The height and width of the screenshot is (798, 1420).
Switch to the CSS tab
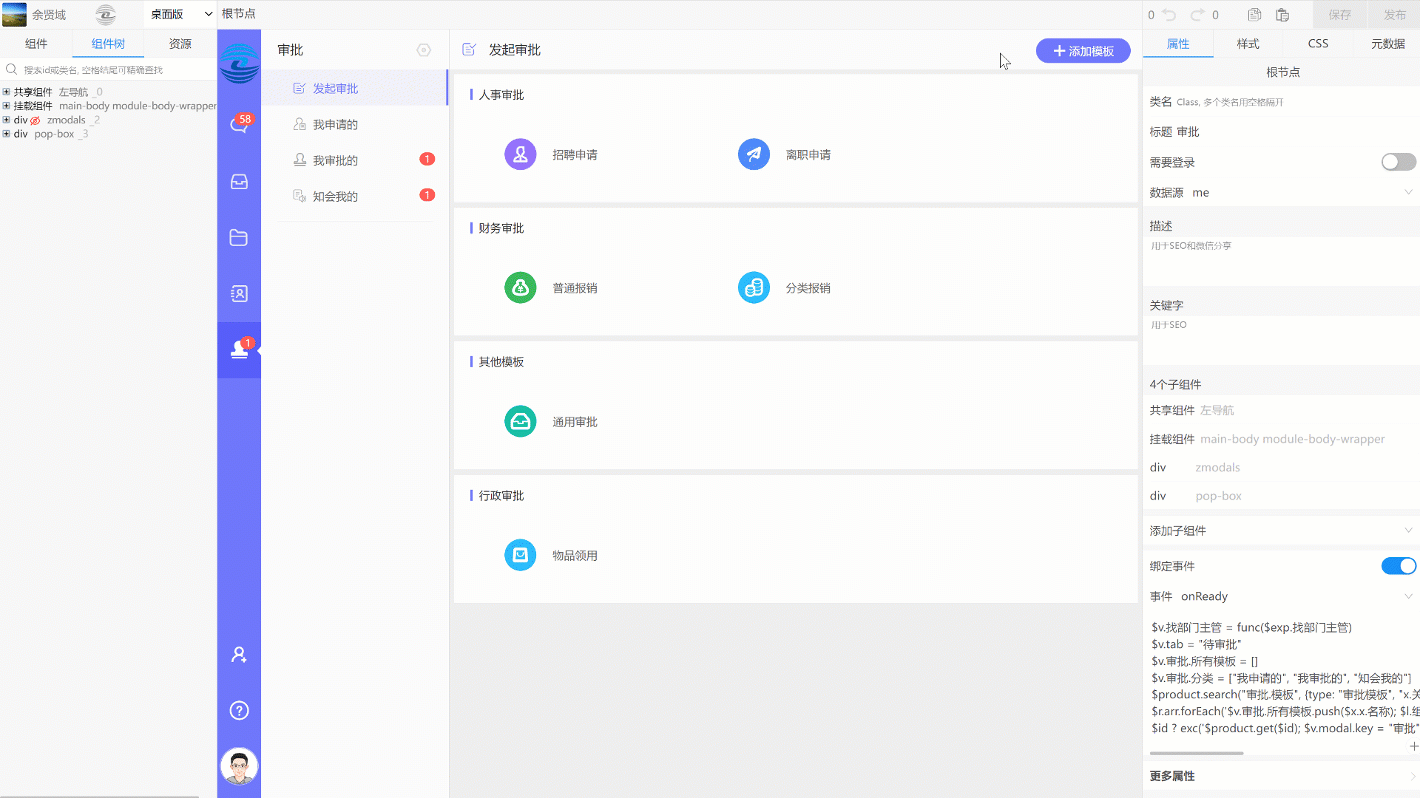point(1318,44)
